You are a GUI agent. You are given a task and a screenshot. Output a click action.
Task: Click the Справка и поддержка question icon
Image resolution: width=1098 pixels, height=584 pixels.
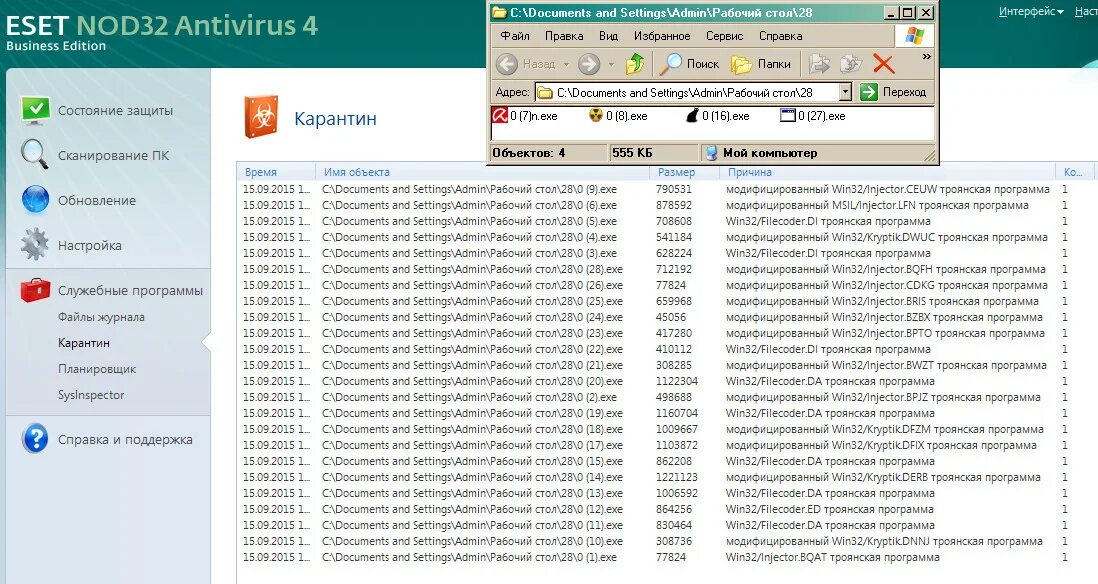pos(35,439)
